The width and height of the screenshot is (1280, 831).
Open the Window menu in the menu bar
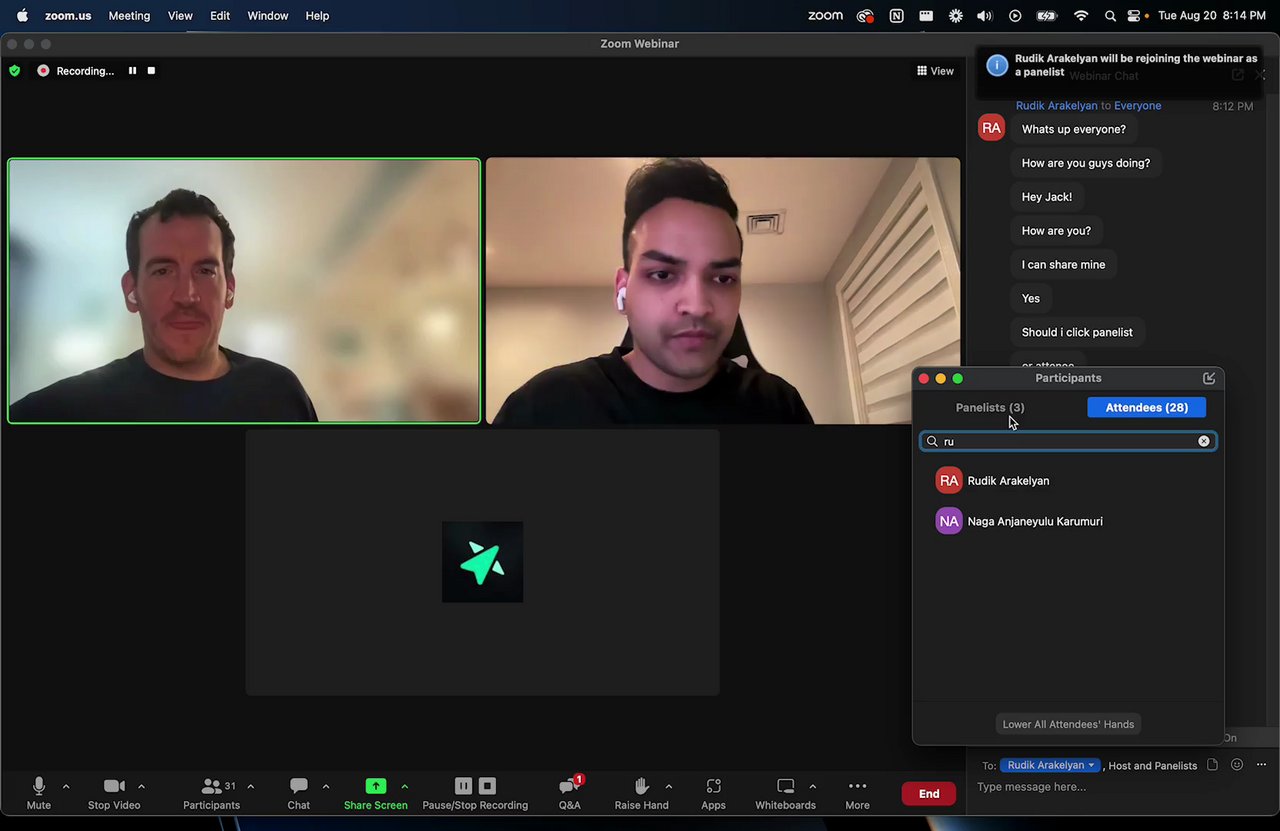pos(267,16)
